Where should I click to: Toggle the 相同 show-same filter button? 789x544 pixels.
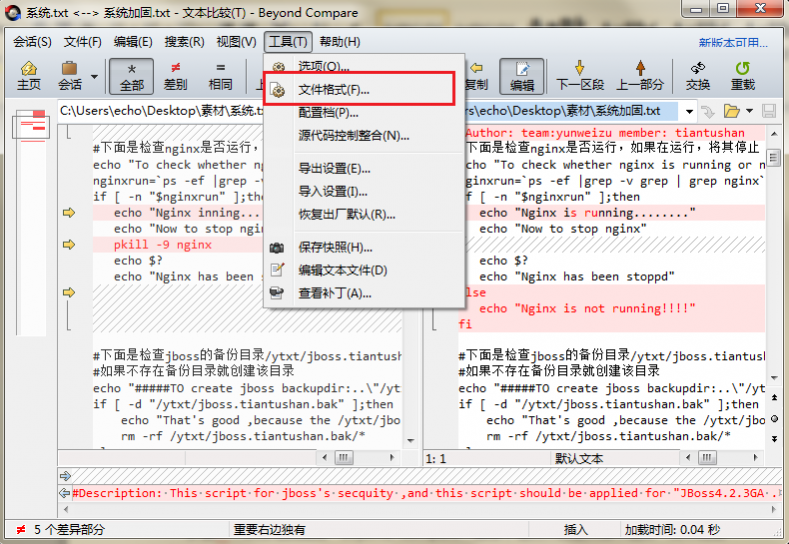click(220, 75)
